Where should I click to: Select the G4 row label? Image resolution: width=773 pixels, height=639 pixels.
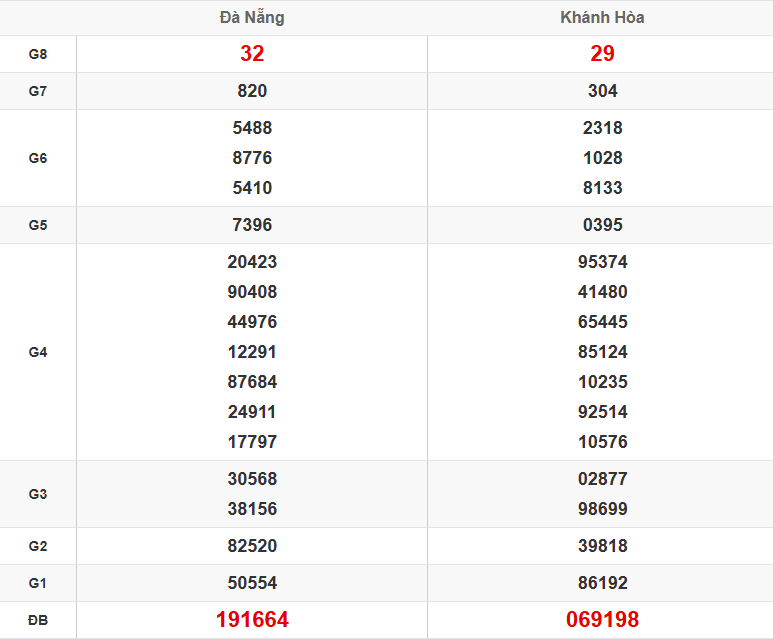coord(38,352)
